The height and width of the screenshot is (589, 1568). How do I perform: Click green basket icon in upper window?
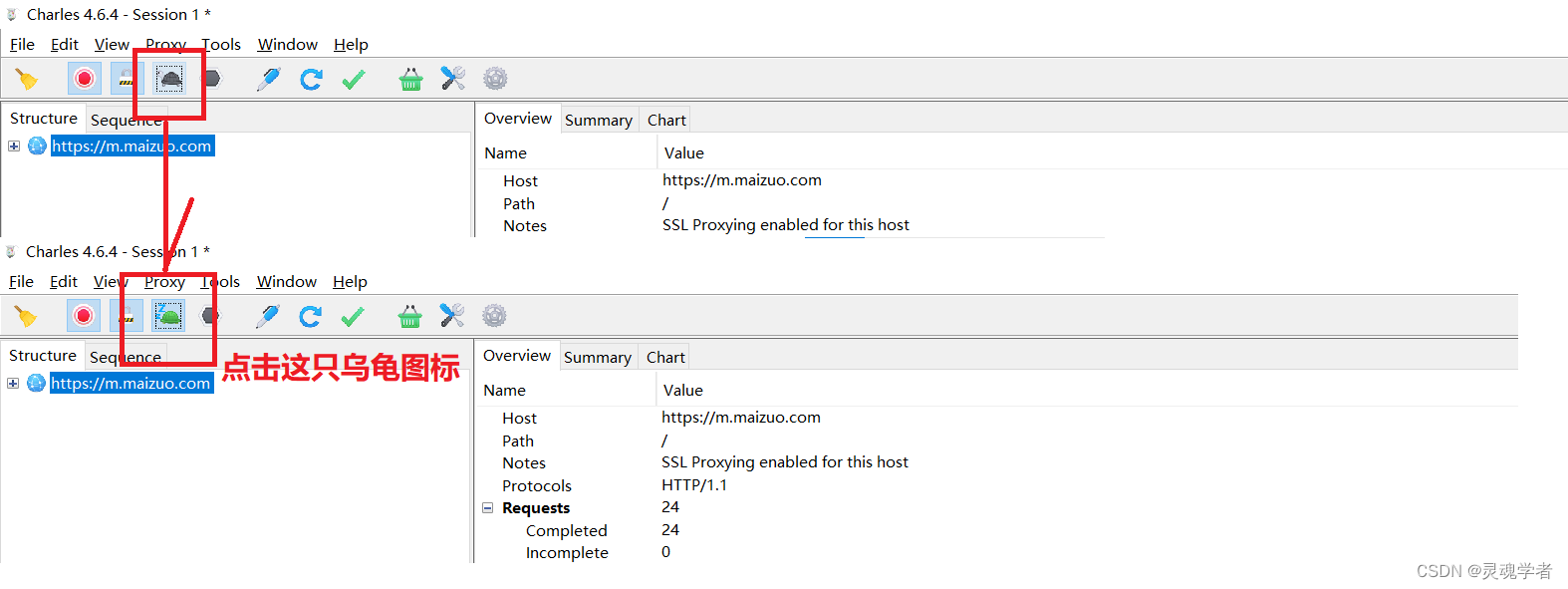410,79
